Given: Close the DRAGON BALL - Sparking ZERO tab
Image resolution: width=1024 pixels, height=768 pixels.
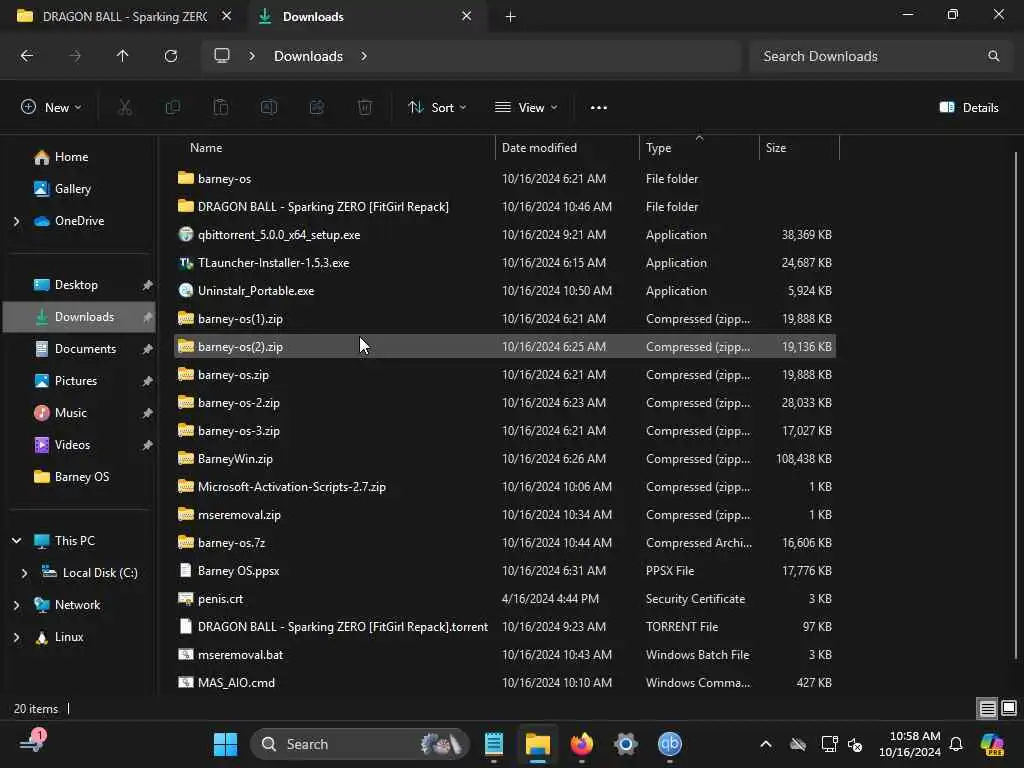Looking at the screenshot, I should point(227,16).
